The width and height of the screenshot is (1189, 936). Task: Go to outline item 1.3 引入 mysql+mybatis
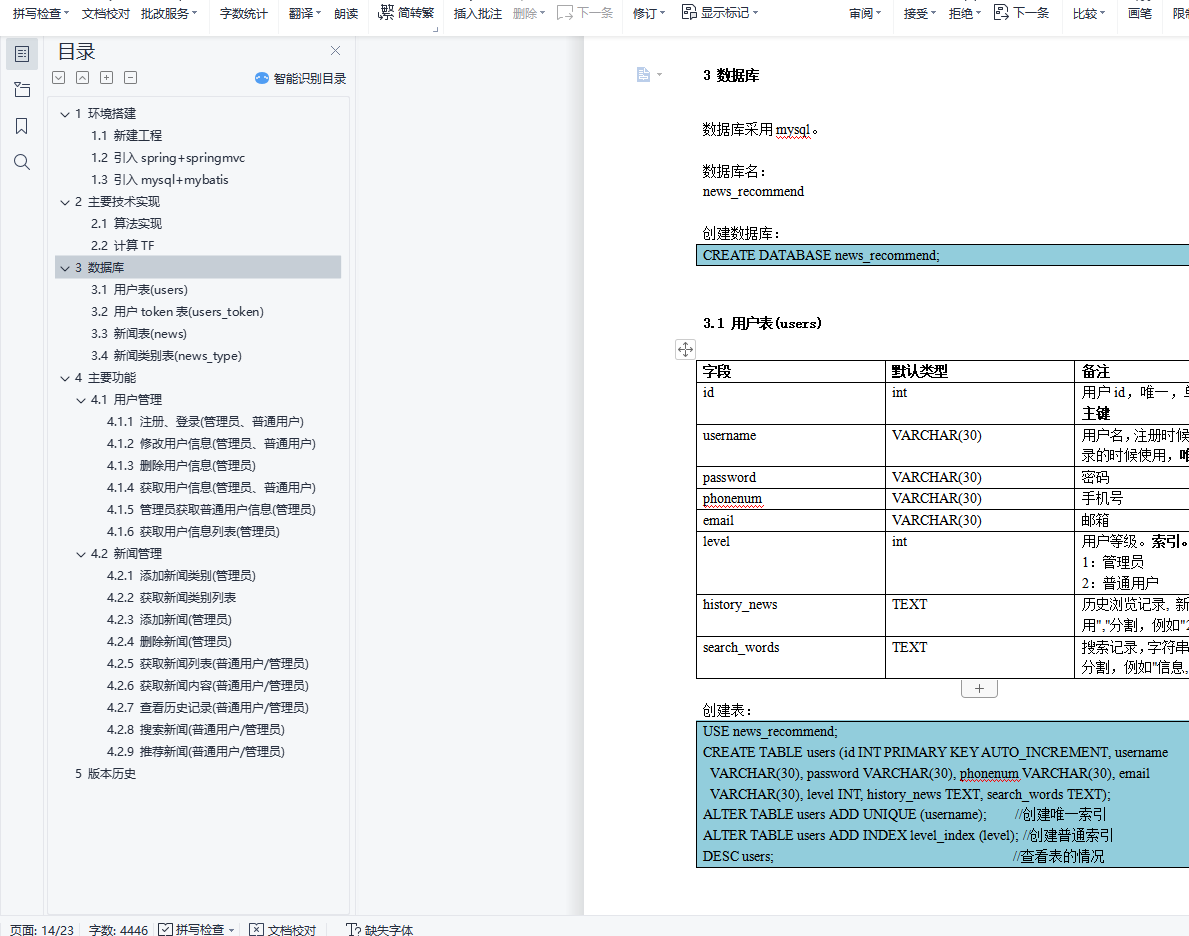pyautogui.click(x=160, y=180)
